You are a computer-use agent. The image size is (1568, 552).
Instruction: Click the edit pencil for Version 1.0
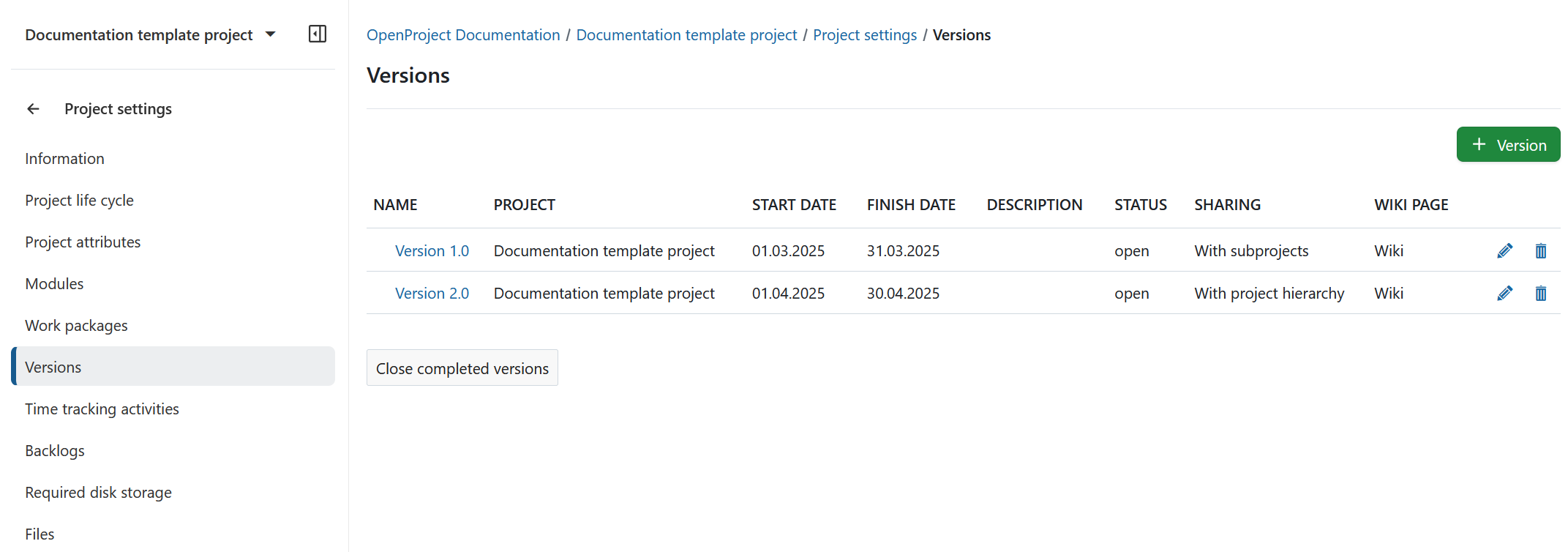[x=1504, y=251]
